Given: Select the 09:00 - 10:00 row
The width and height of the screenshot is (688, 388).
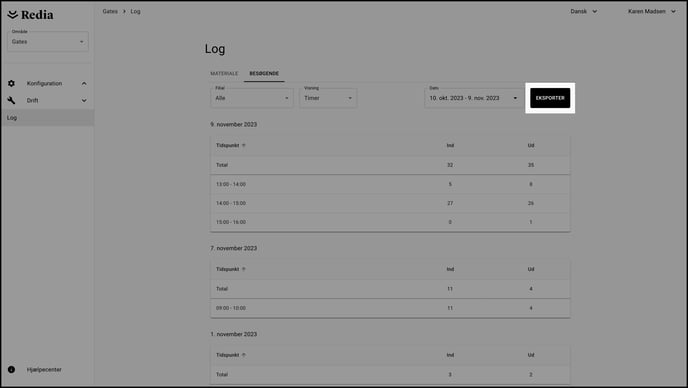Looking at the screenshot, I should pyautogui.click(x=390, y=308).
